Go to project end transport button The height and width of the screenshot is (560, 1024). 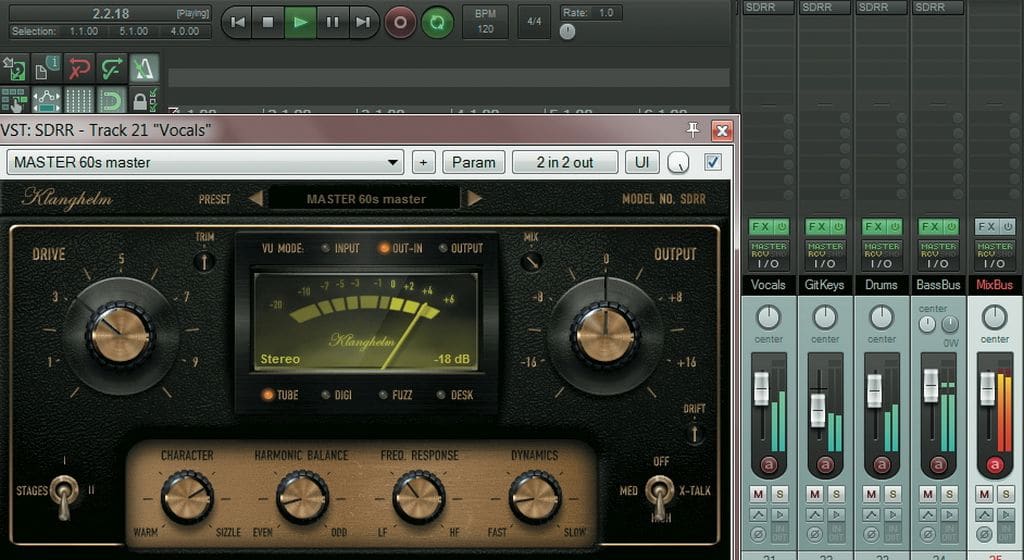363,22
